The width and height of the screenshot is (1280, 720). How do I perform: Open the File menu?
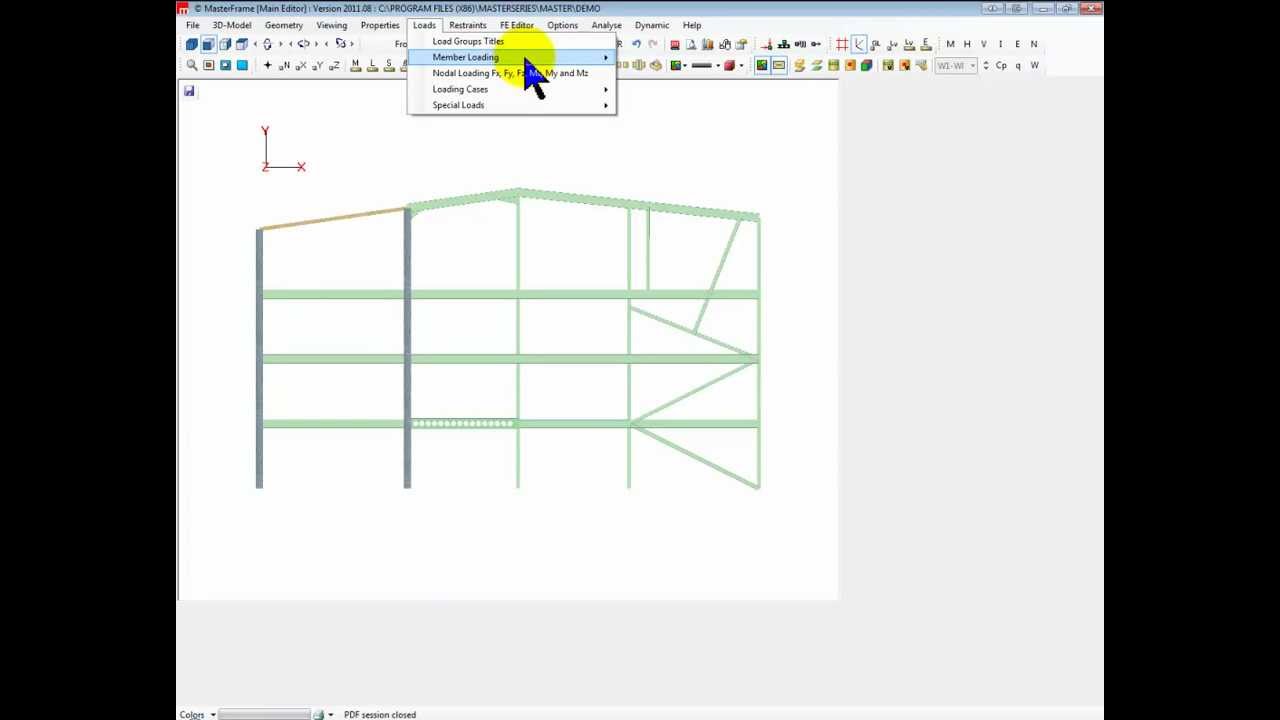tap(192, 25)
